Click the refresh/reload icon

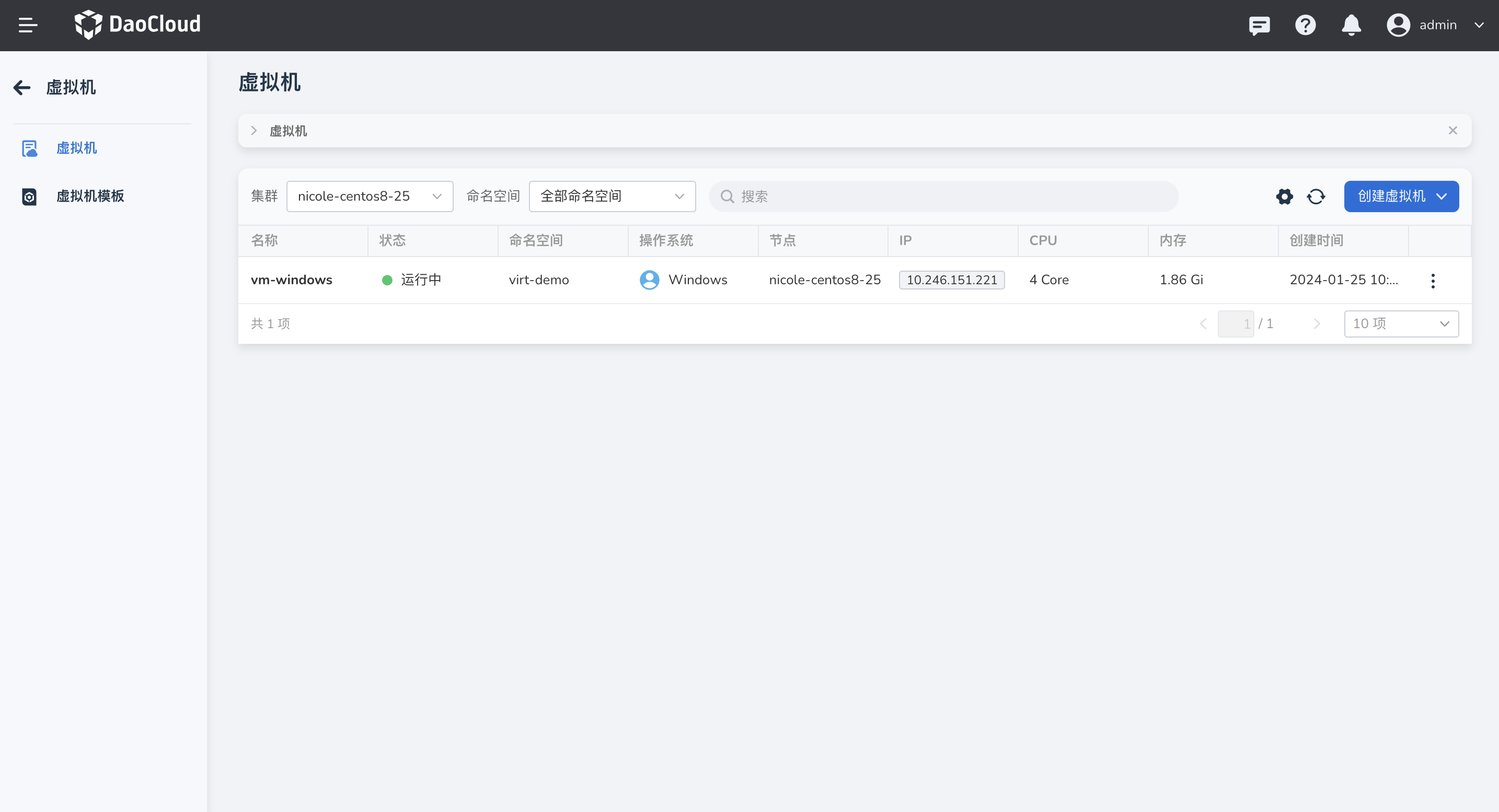click(x=1316, y=196)
